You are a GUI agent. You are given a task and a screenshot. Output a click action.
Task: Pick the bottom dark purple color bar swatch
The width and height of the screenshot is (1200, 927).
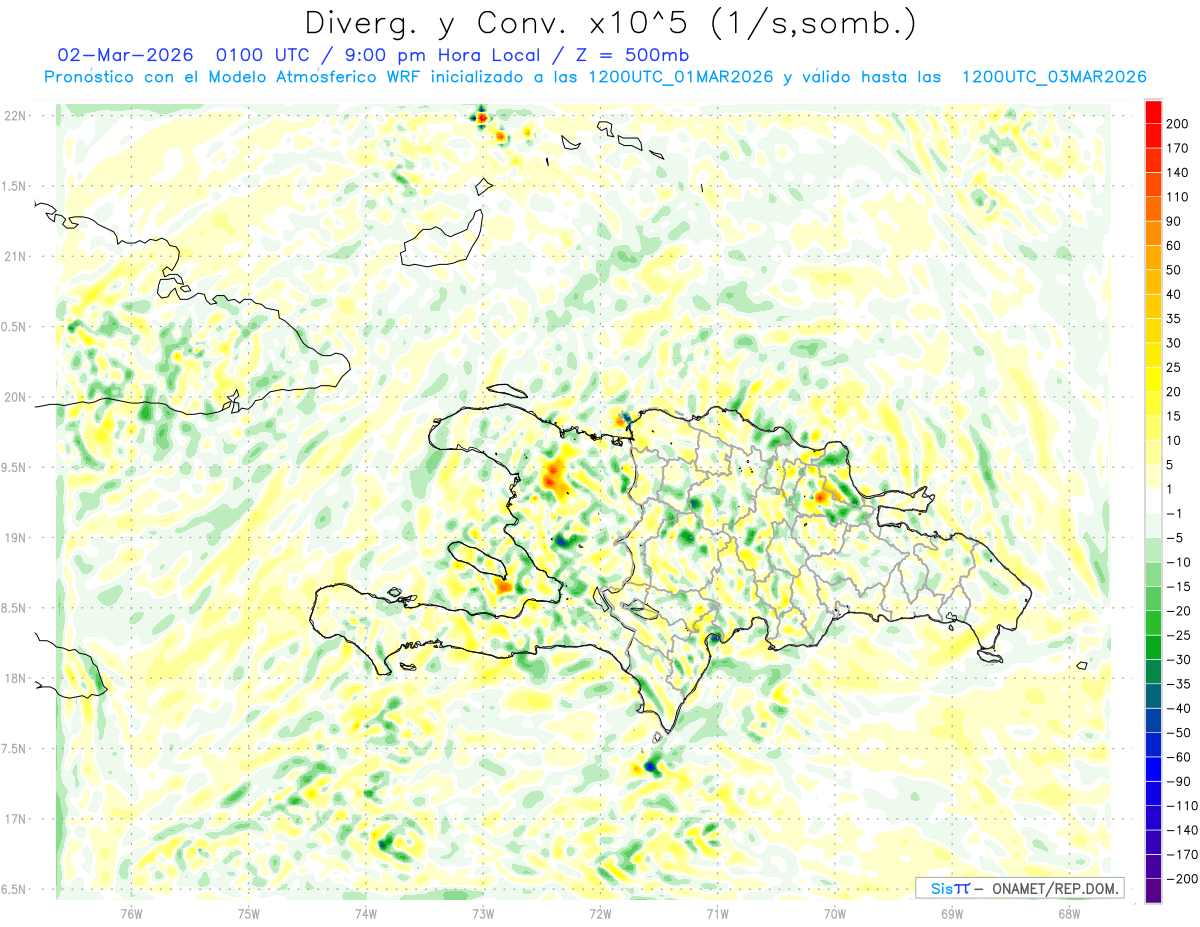[x=1153, y=890]
